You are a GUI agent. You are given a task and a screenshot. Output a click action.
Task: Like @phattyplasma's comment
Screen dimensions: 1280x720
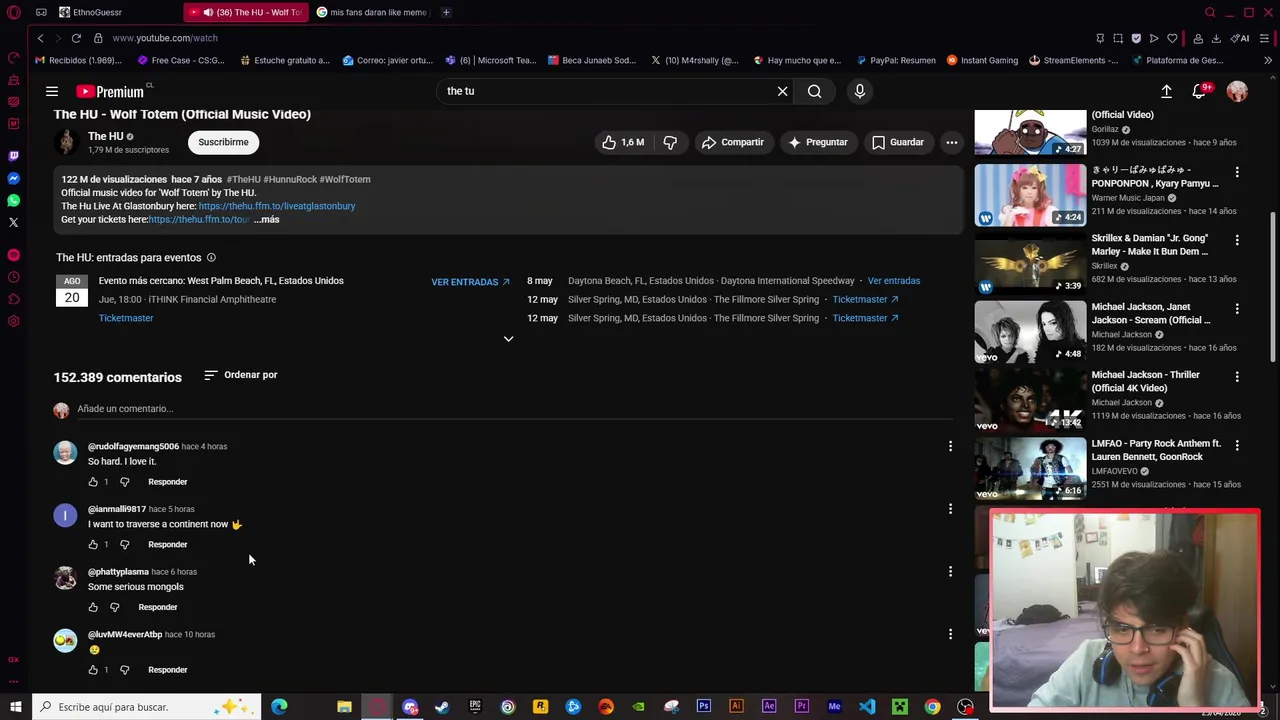point(93,607)
